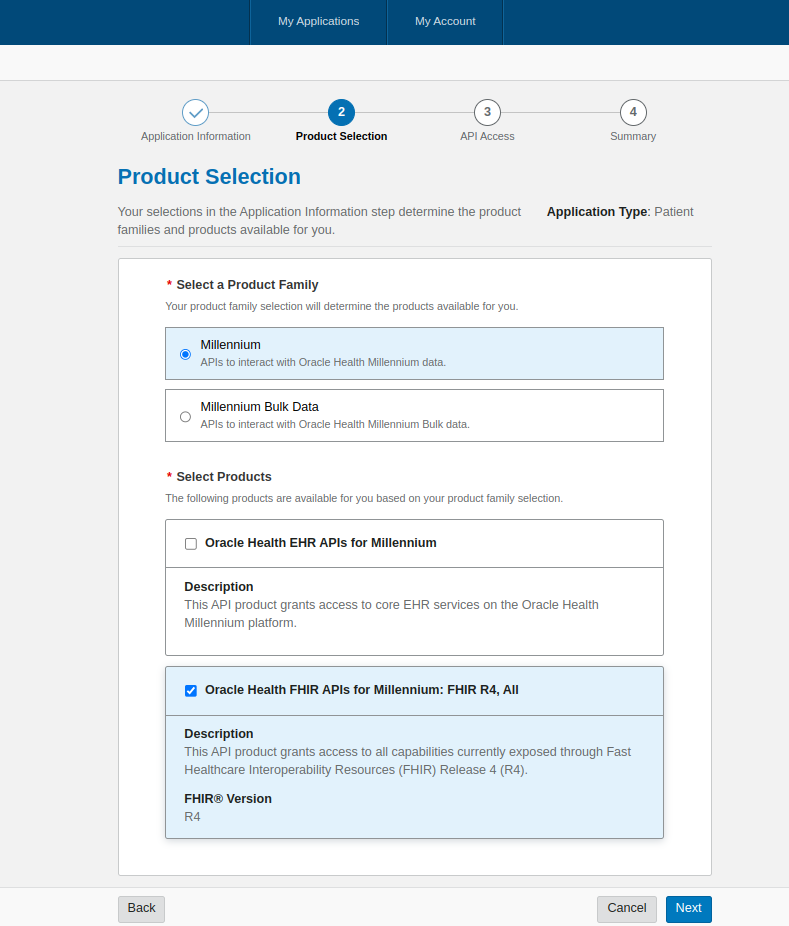Image resolution: width=789 pixels, height=926 pixels.
Task: Click the completed Application Information checkmark step
Action: 195,112
